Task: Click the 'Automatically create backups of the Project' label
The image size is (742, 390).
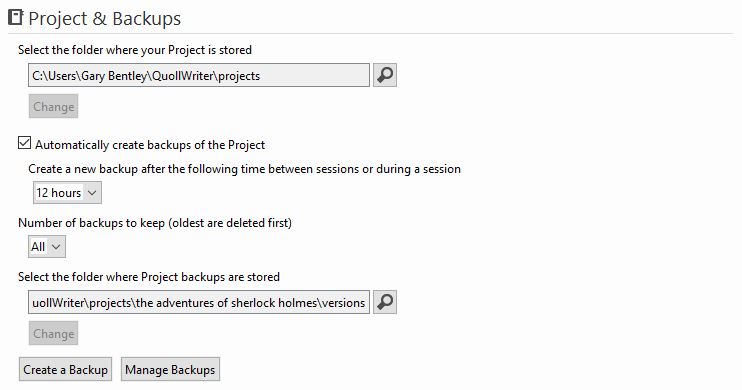Action: coord(150,145)
